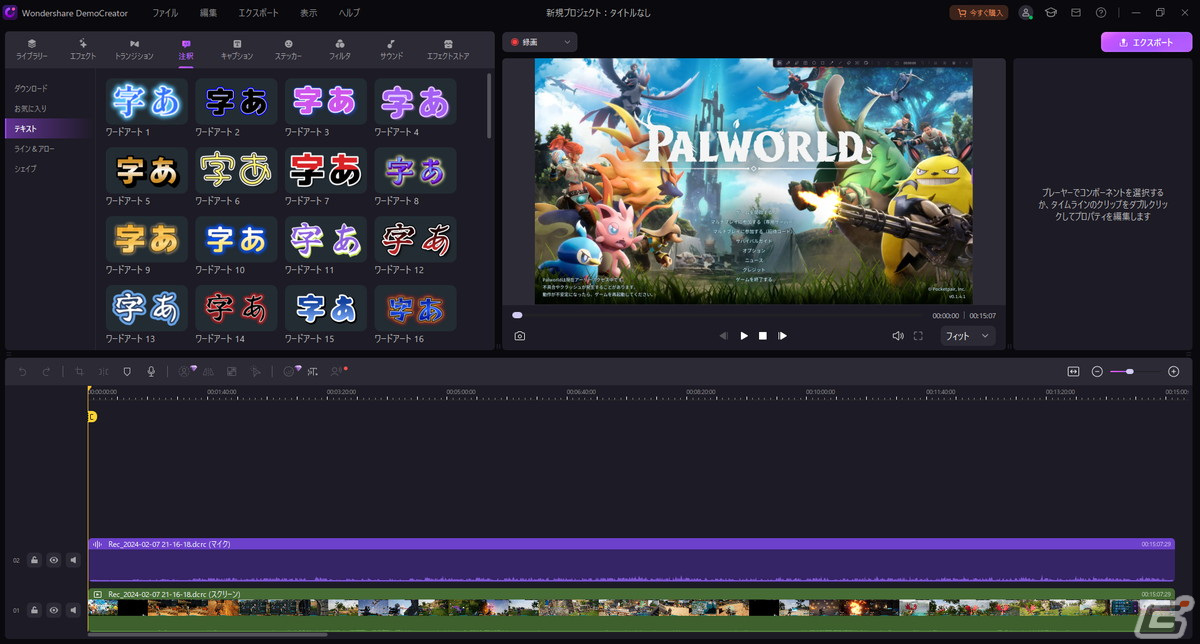Open the 表示 menu
The height and width of the screenshot is (644, 1200).
(309, 13)
